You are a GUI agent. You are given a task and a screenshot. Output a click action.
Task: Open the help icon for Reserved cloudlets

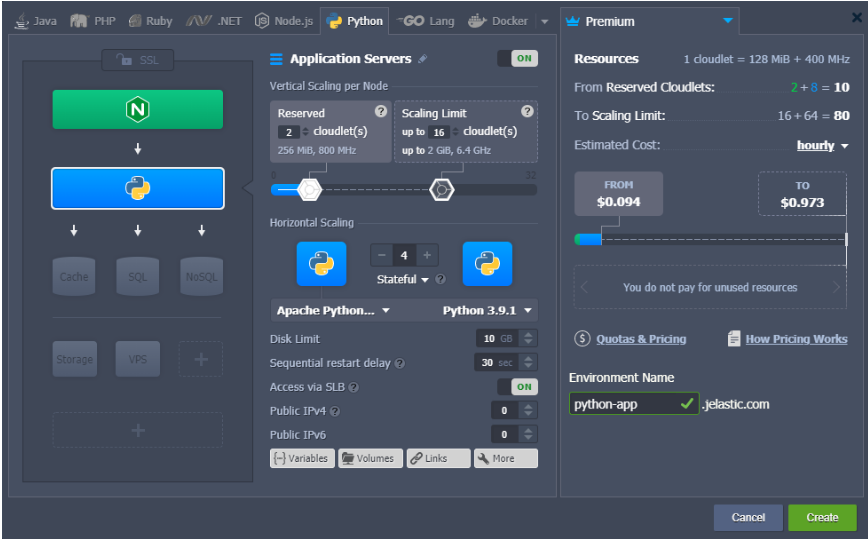point(380,112)
